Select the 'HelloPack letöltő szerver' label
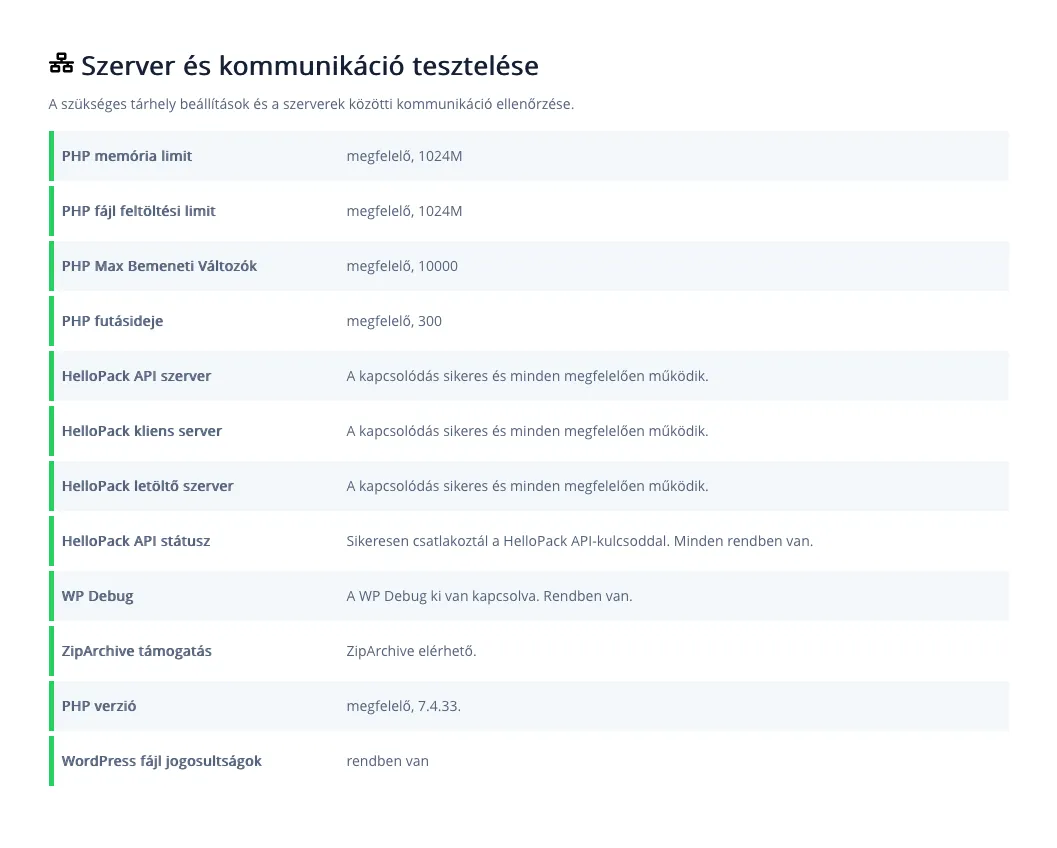Image resolution: width=1057 pixels, height=848 pixels. pos(148,485)
